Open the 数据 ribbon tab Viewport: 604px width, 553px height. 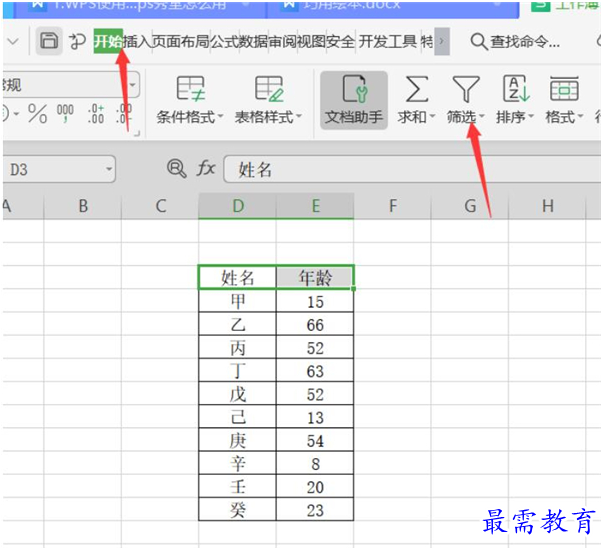click(x=253, y=41)
